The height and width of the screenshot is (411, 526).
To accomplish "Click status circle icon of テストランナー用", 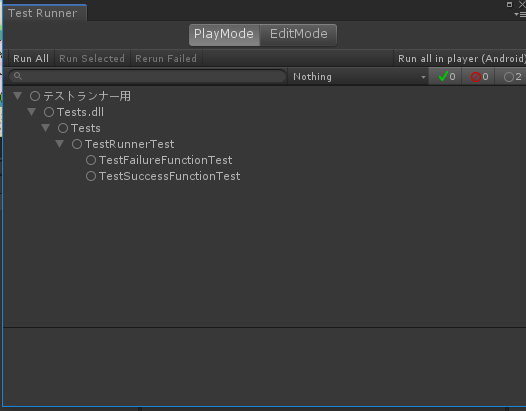I will click(35, 96).
